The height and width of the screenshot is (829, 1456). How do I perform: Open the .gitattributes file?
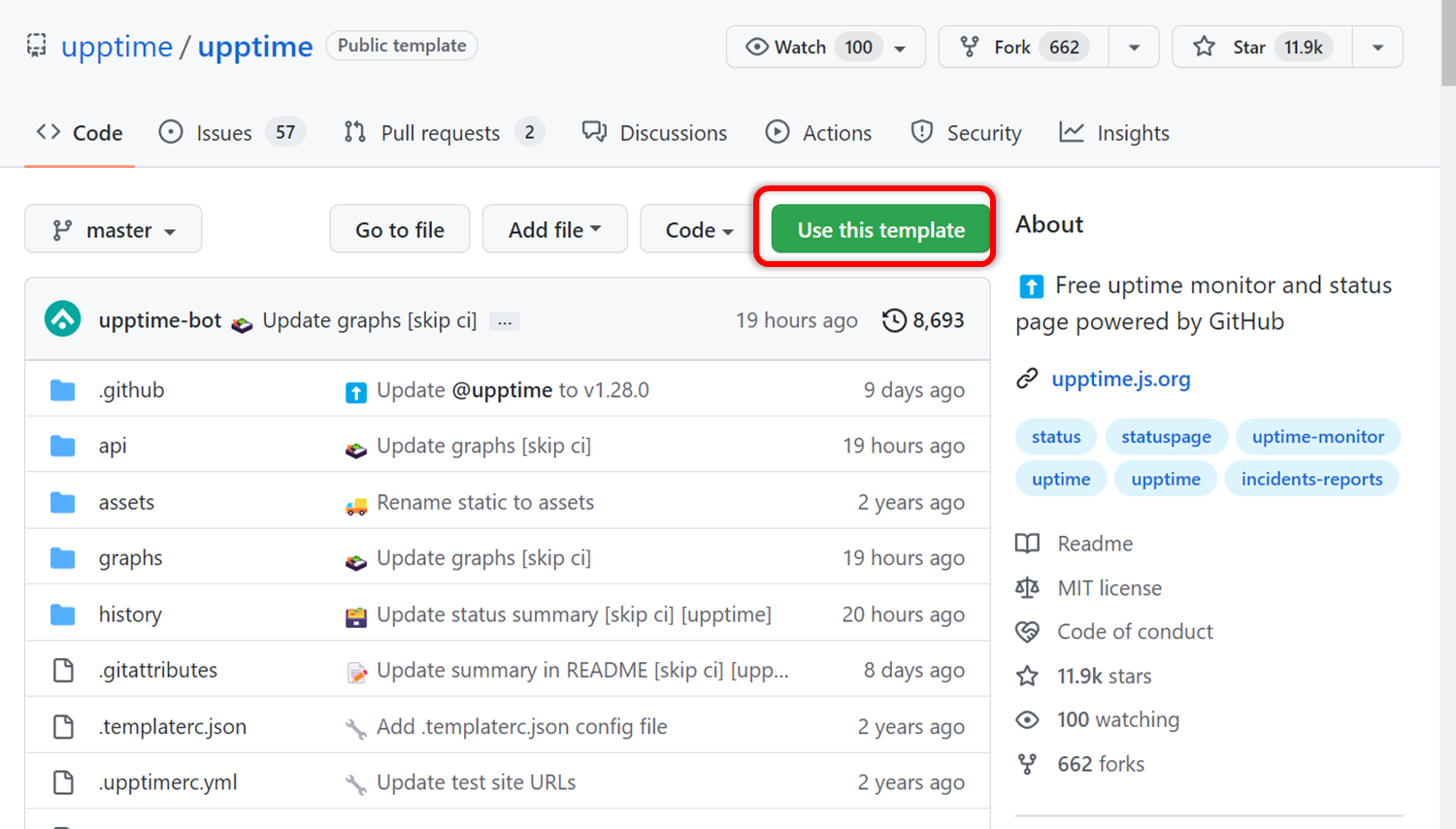pyautogui.click(x=158, y=670)
